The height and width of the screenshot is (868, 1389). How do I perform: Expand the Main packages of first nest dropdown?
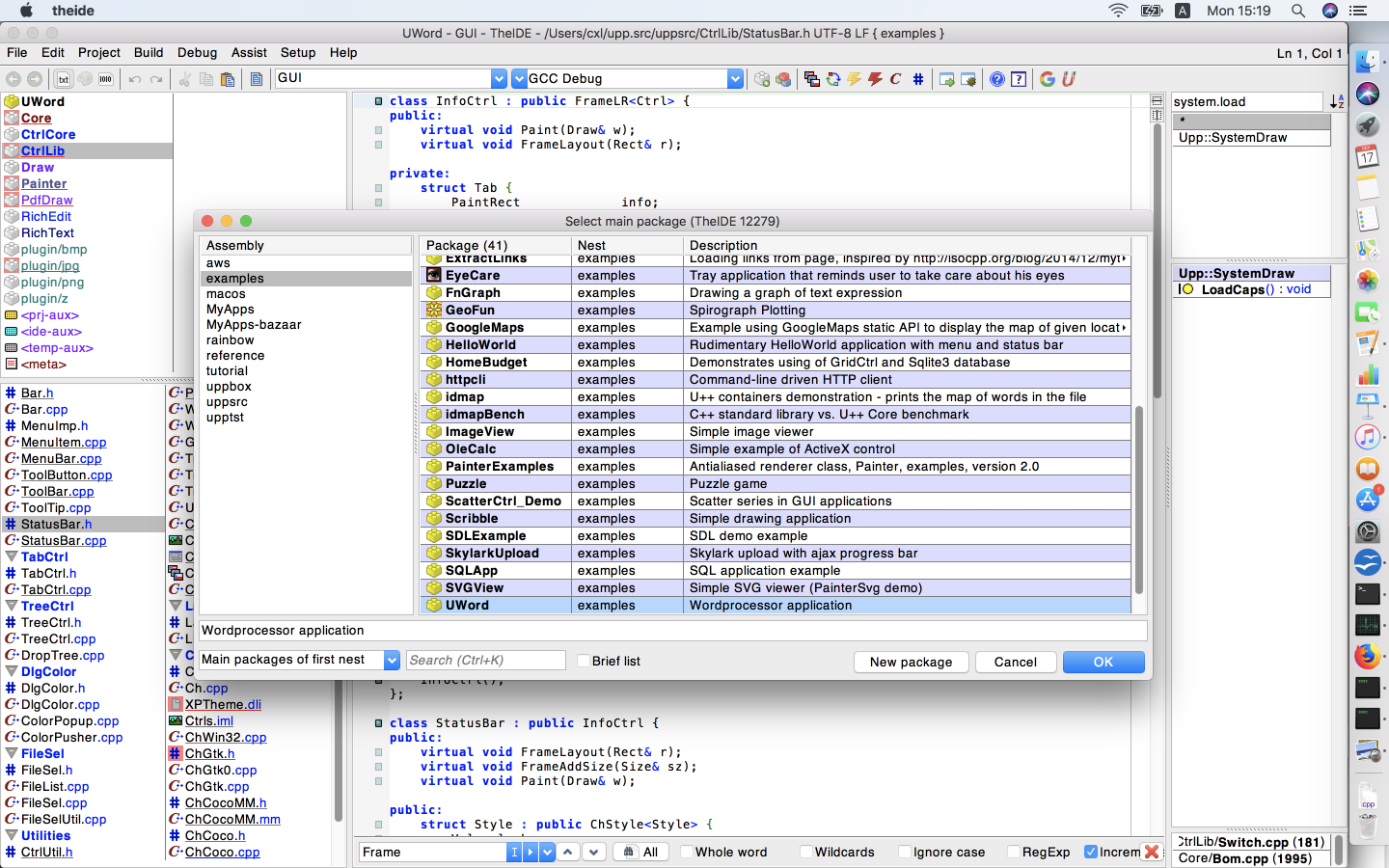(x=392, y=660)
